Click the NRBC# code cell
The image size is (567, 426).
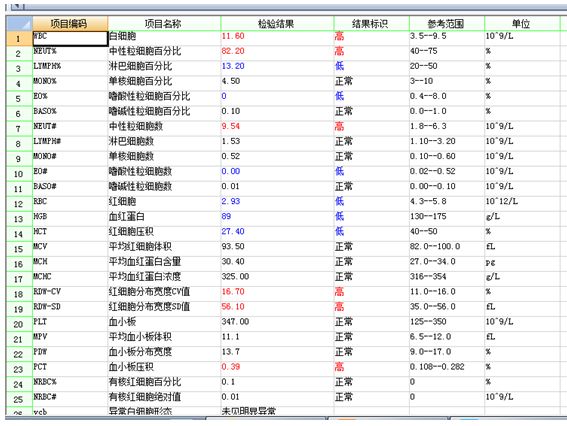coord(70,400)
